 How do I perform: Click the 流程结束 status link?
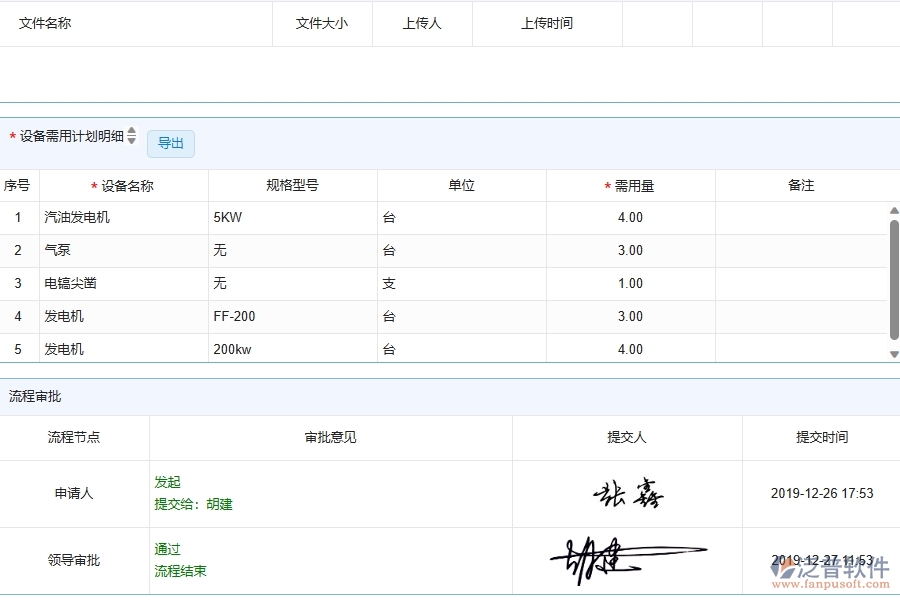[180, 571]
